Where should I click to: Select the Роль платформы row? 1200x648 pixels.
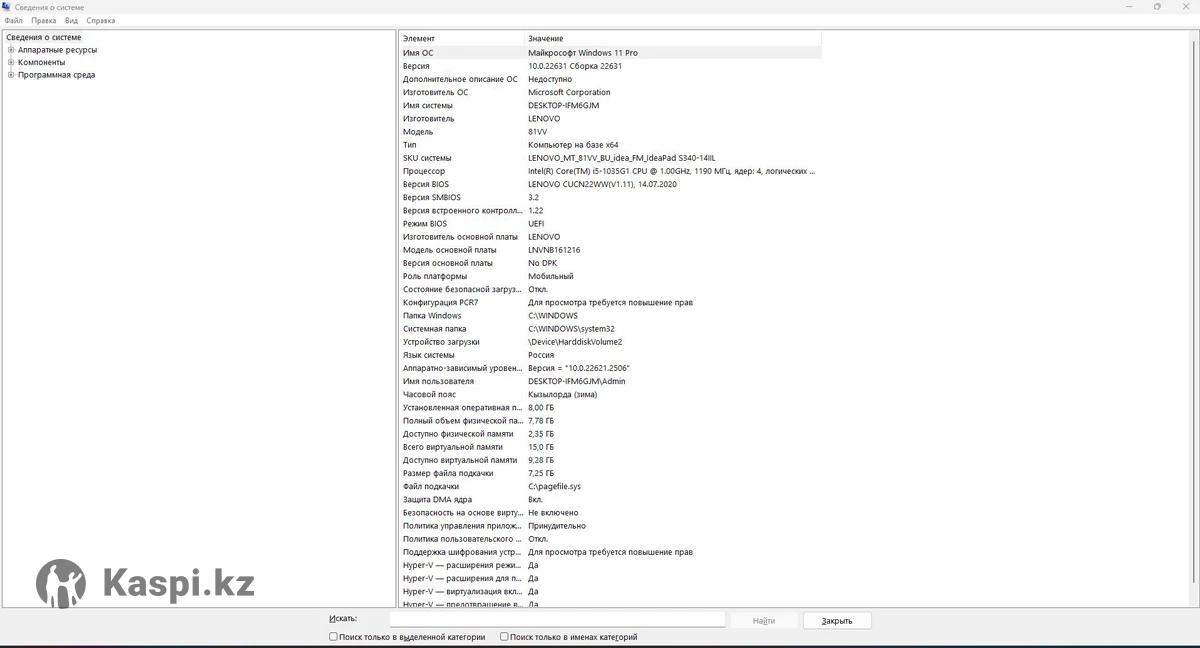click(610, 276)
